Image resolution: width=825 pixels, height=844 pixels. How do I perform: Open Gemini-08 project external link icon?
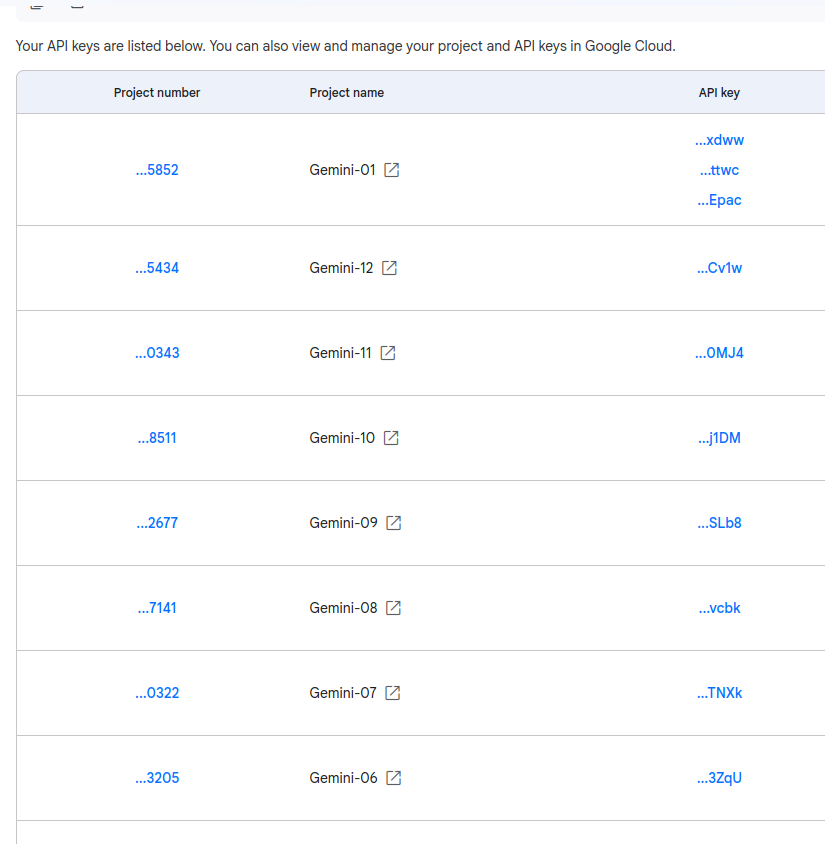coord(393,608)
